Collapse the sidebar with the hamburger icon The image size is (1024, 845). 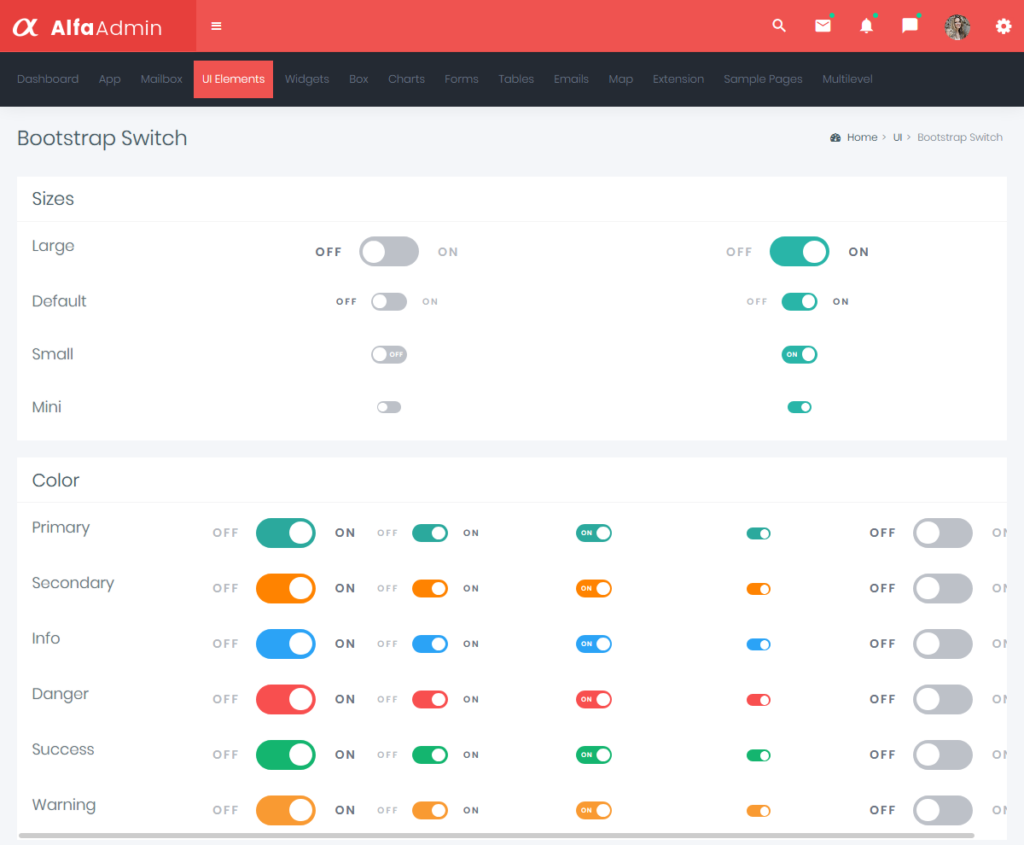(x=216, y=27)
